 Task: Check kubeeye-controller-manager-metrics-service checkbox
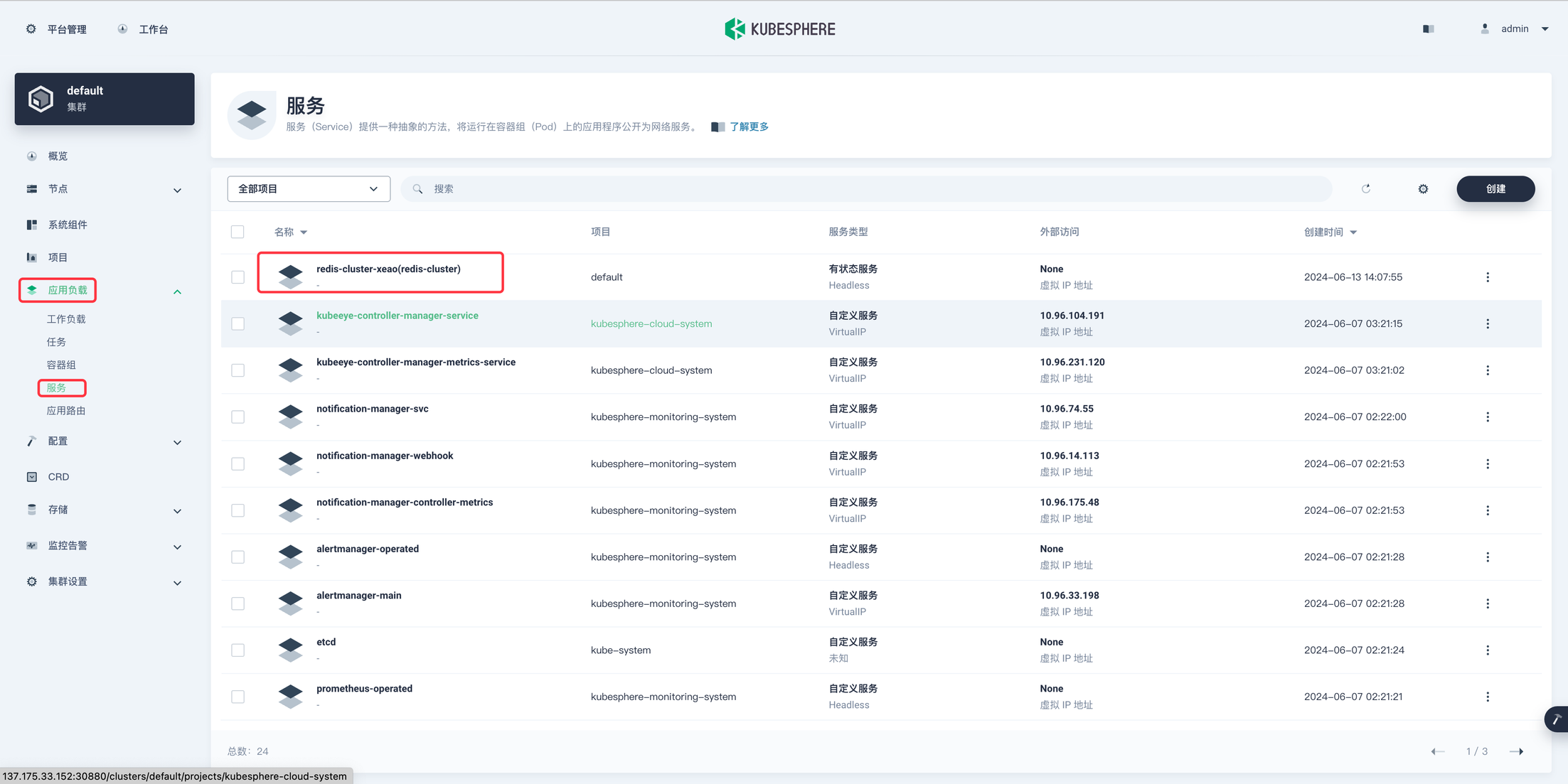point(238,370)
